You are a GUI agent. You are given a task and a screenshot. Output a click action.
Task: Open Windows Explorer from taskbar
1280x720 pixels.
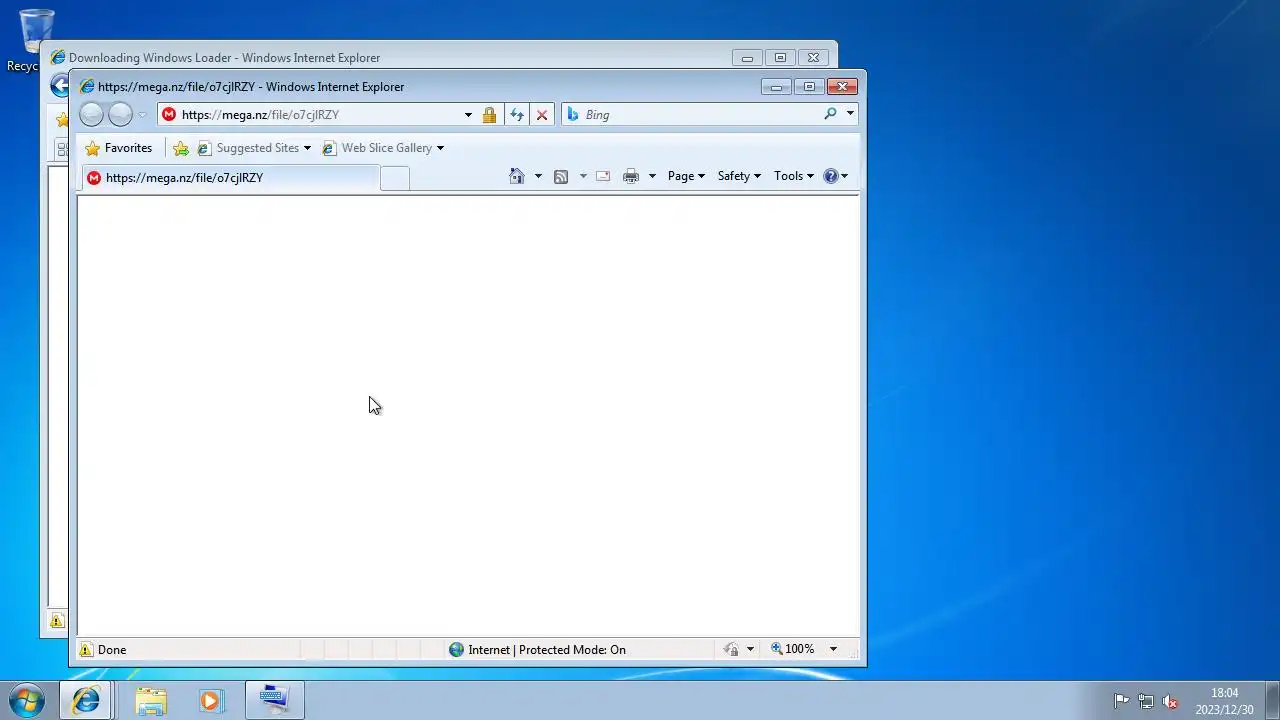point(151,700)
